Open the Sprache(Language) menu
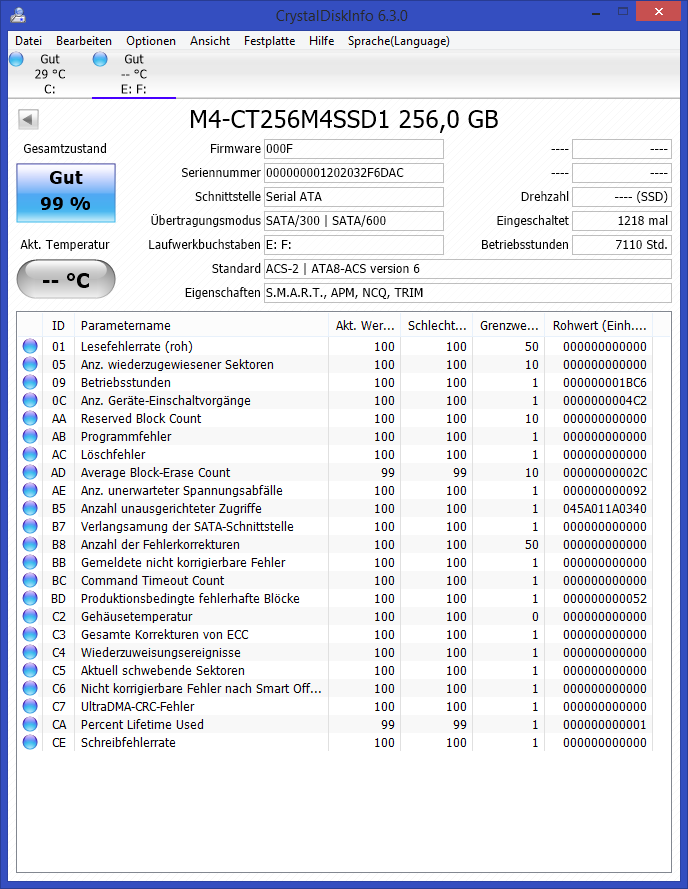This screenshot has width=688, height=889. [399, 41]
